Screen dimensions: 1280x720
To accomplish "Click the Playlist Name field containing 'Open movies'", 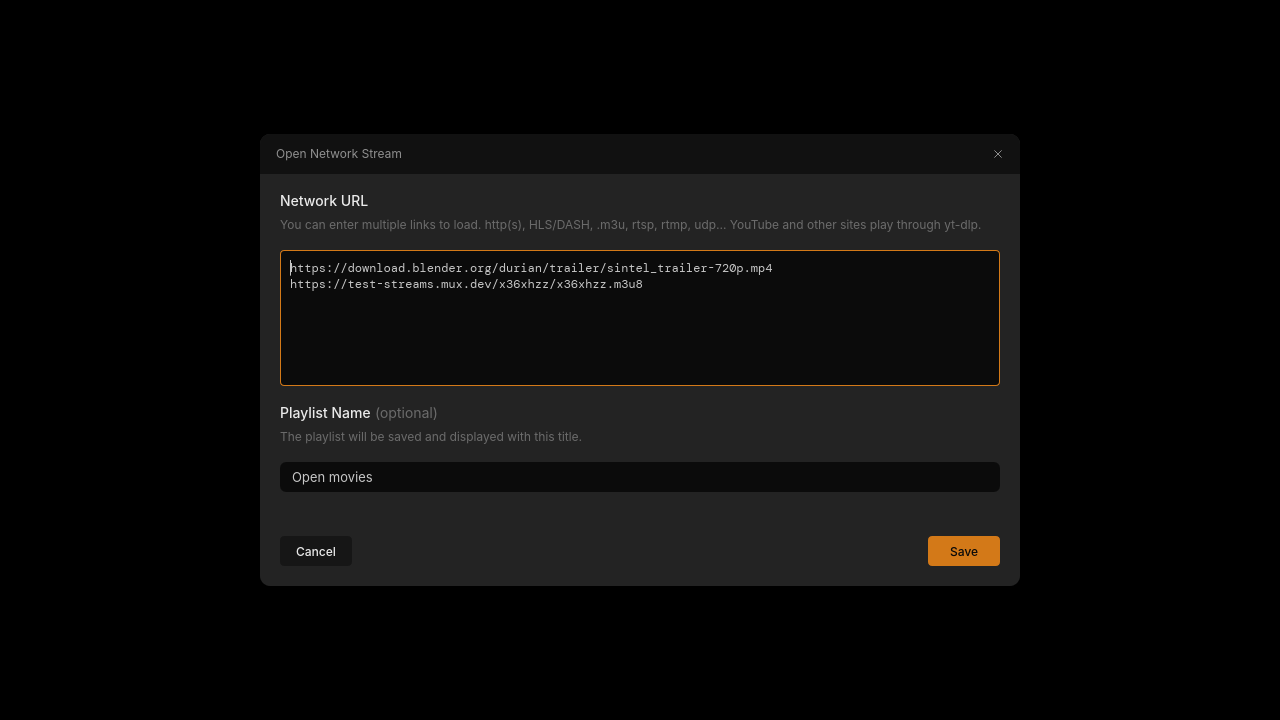I will coord(640,477).
